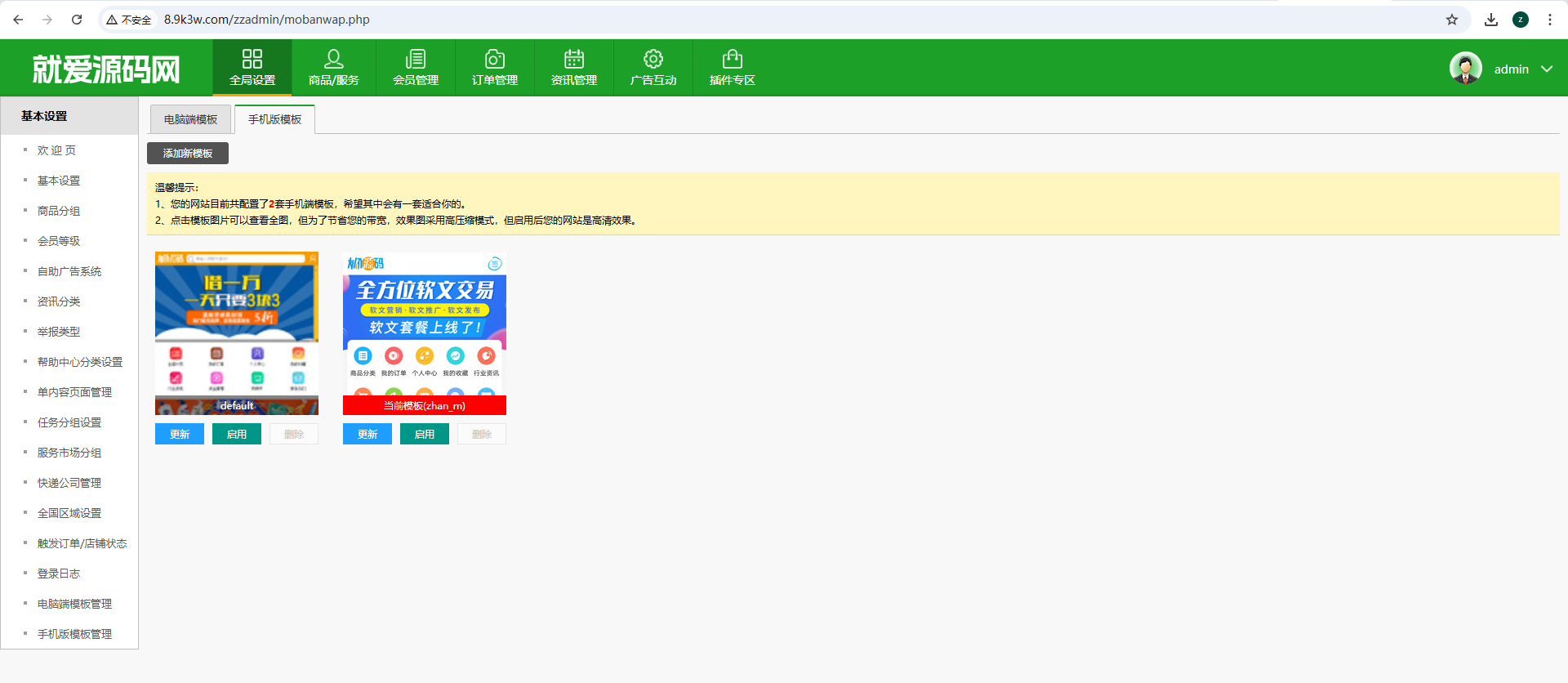Click the admin avatar picture

1466,69
